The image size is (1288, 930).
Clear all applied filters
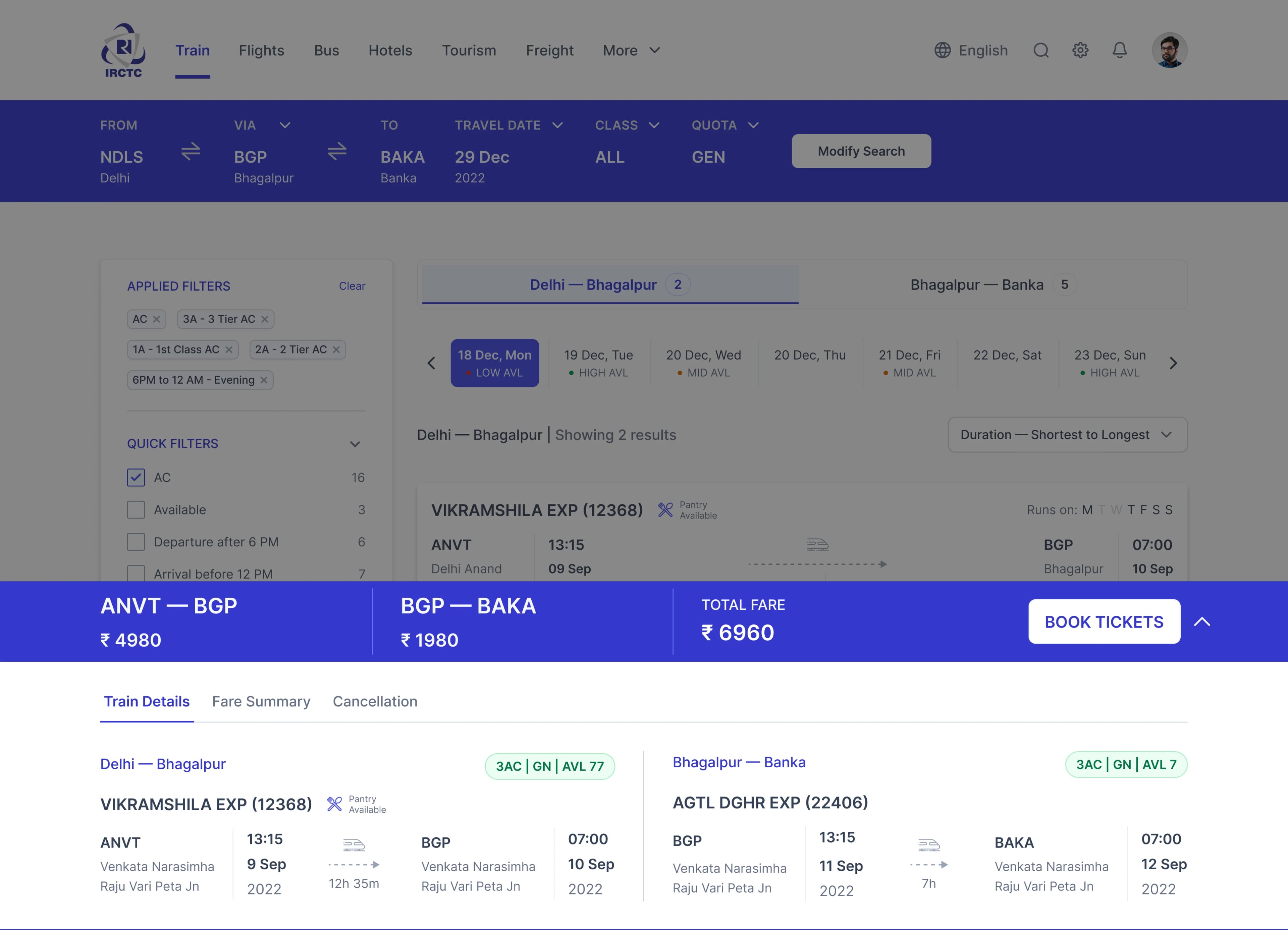coord(352,286)
